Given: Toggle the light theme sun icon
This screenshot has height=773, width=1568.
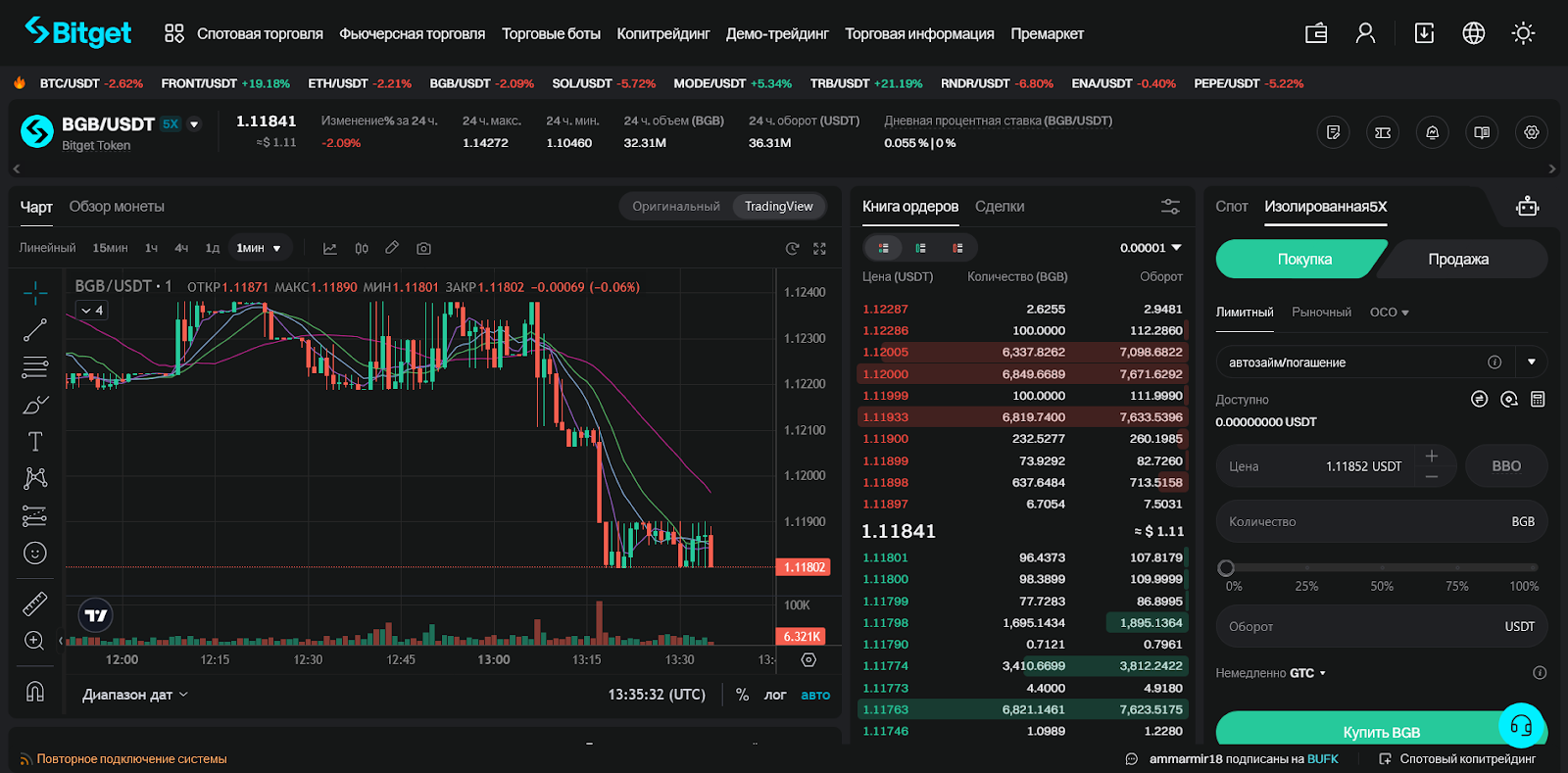Looking at the screenshot, I should tap(1523, 33).
